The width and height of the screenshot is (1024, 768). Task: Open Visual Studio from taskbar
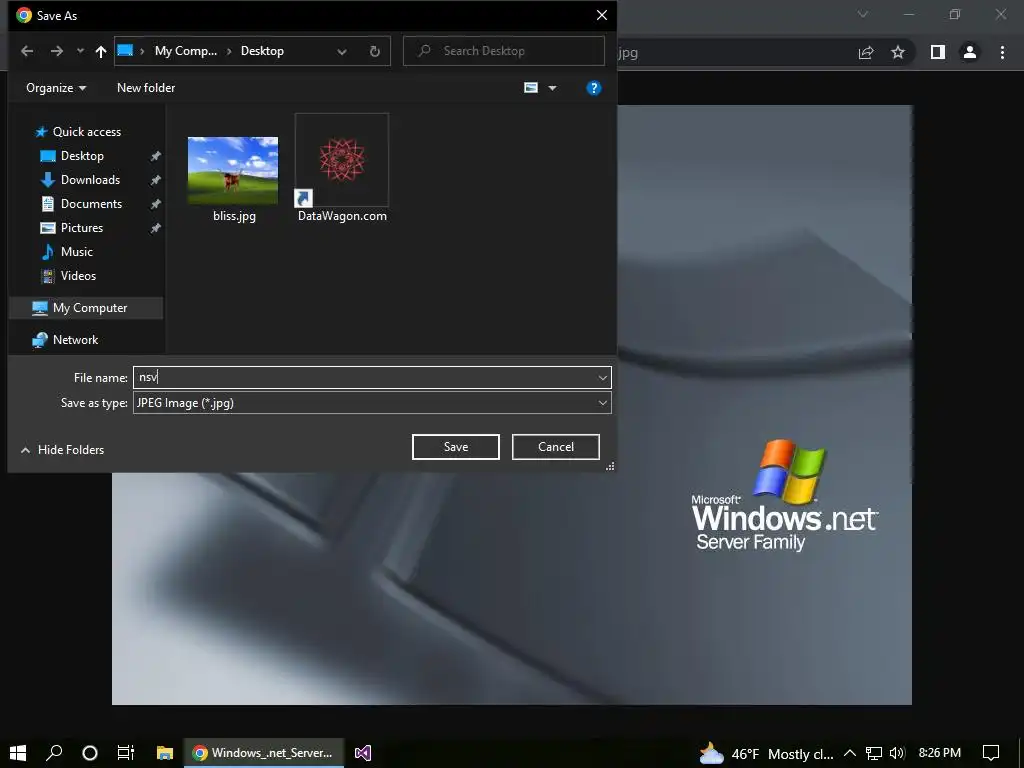click(x=363, y=752)
